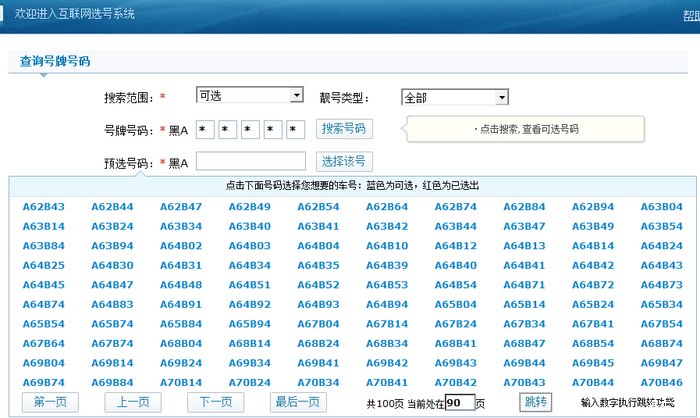The image size is (700, 418).
Task: Choose plate number A62B47
Action: pos(181,207)
